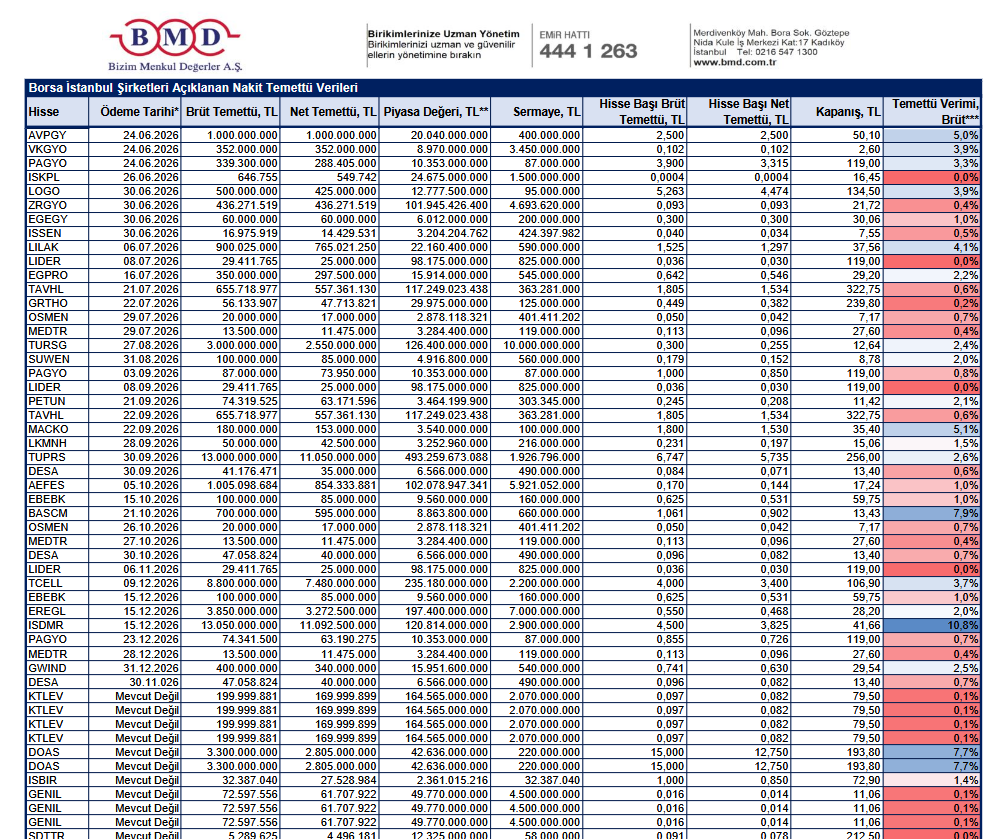Select the Ödeme Tarihi column header
The image size is (993, 839).
[140, 112]
